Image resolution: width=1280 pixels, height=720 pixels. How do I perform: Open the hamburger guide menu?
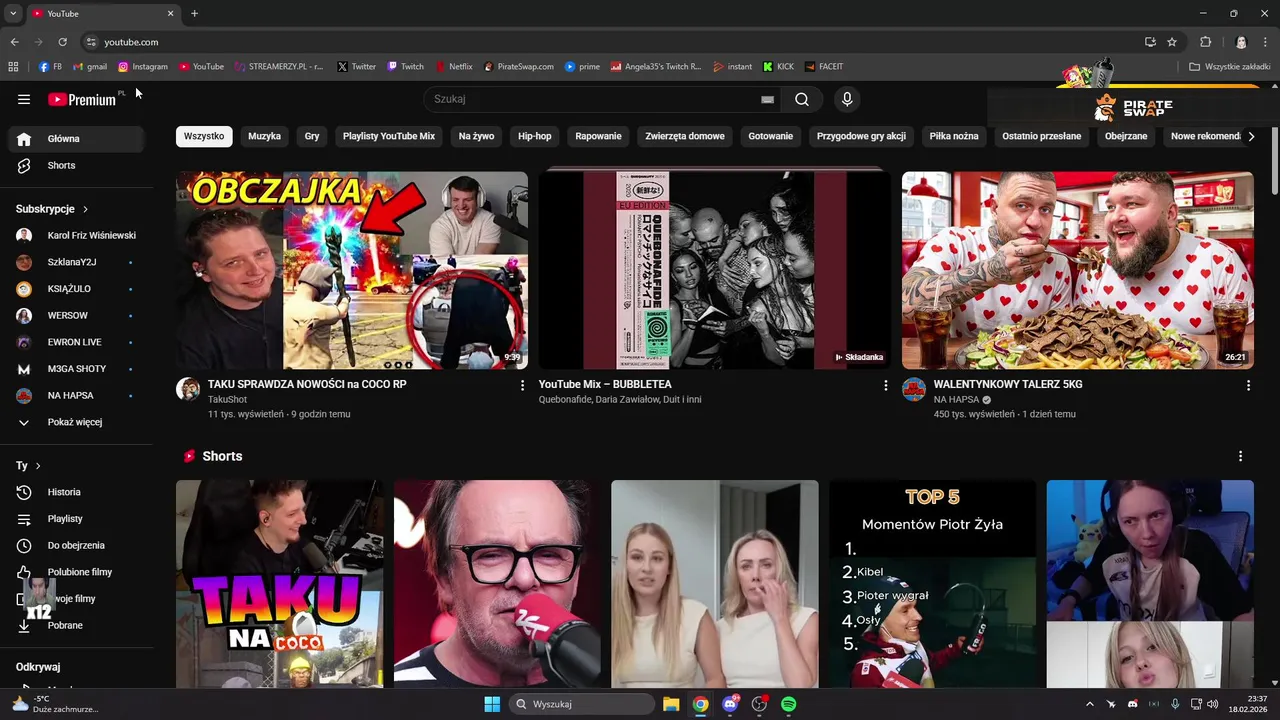(x=24, y=99)
